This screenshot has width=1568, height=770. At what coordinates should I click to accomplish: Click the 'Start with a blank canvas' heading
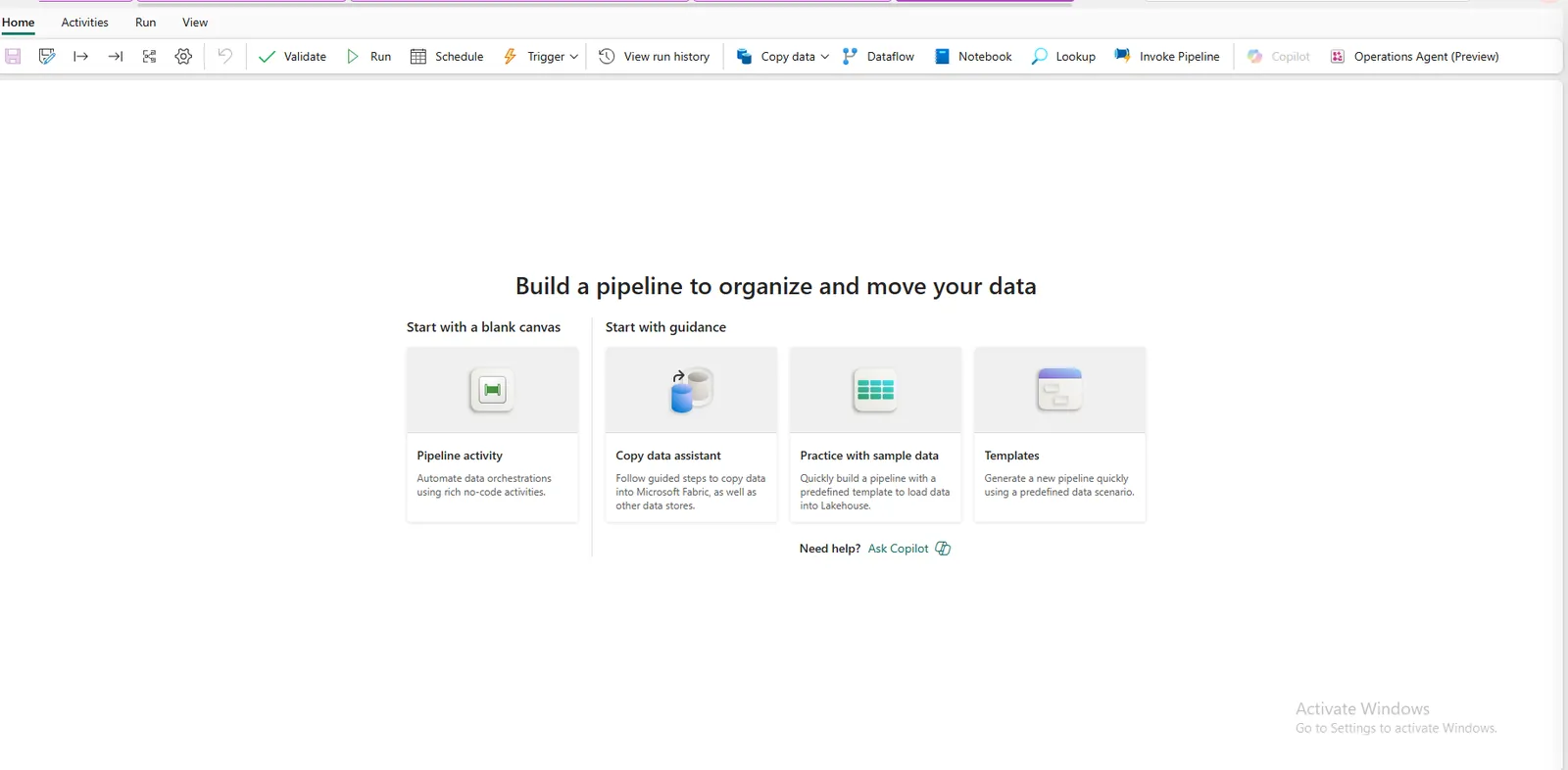(x=483, y=327)
